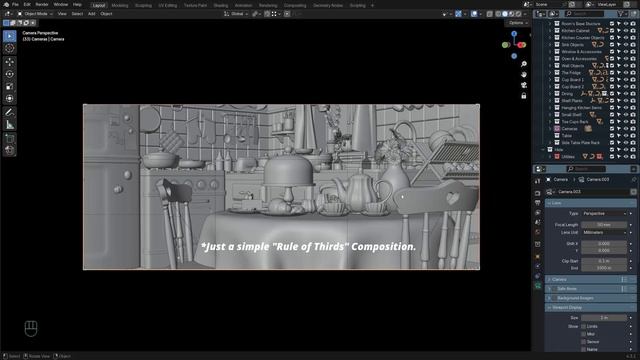Open the Render properties tab icon
The width and height of the screenshot is (640, 360).
[x=538, y=193]
